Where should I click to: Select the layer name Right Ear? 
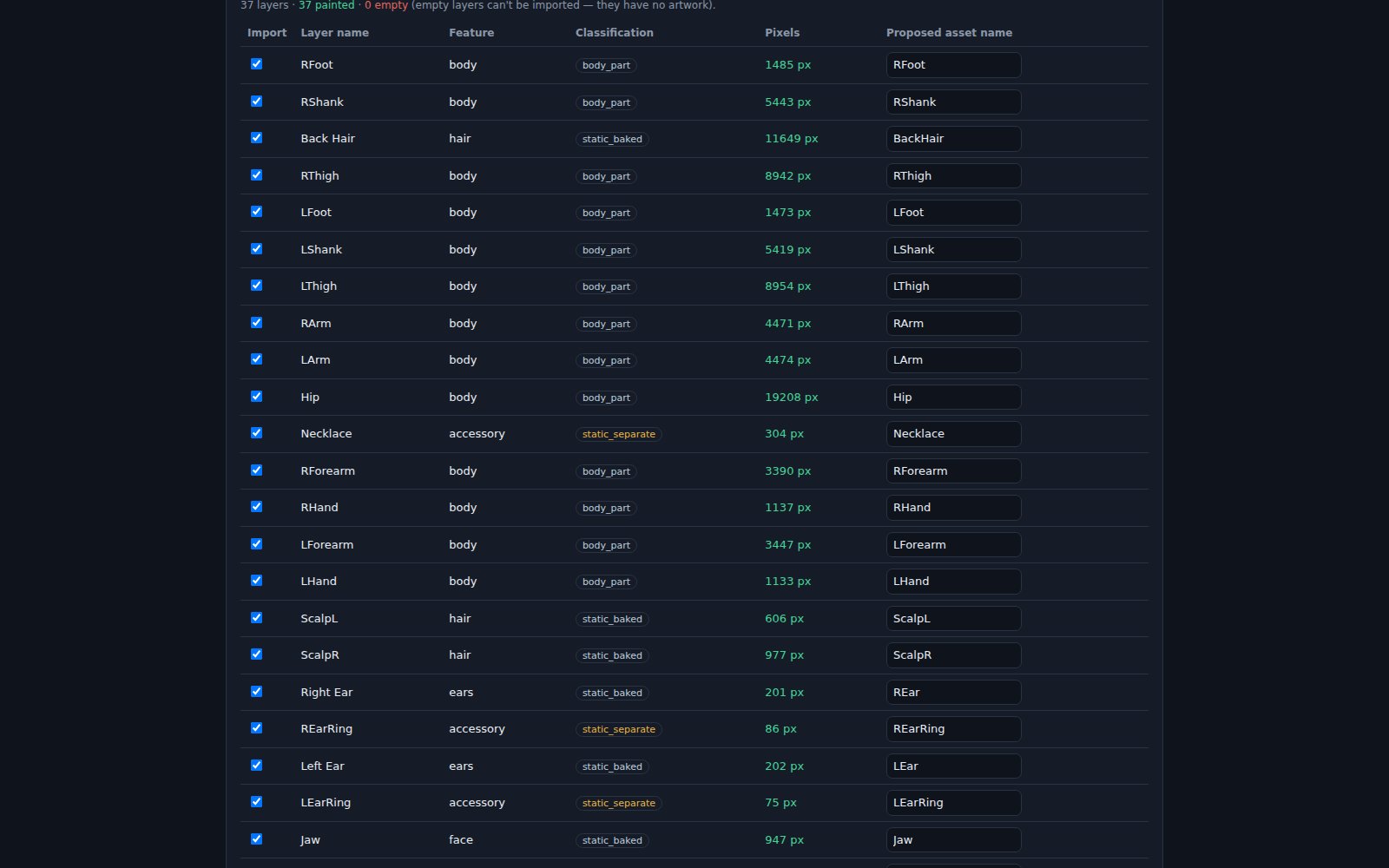(x=326, y=692)
